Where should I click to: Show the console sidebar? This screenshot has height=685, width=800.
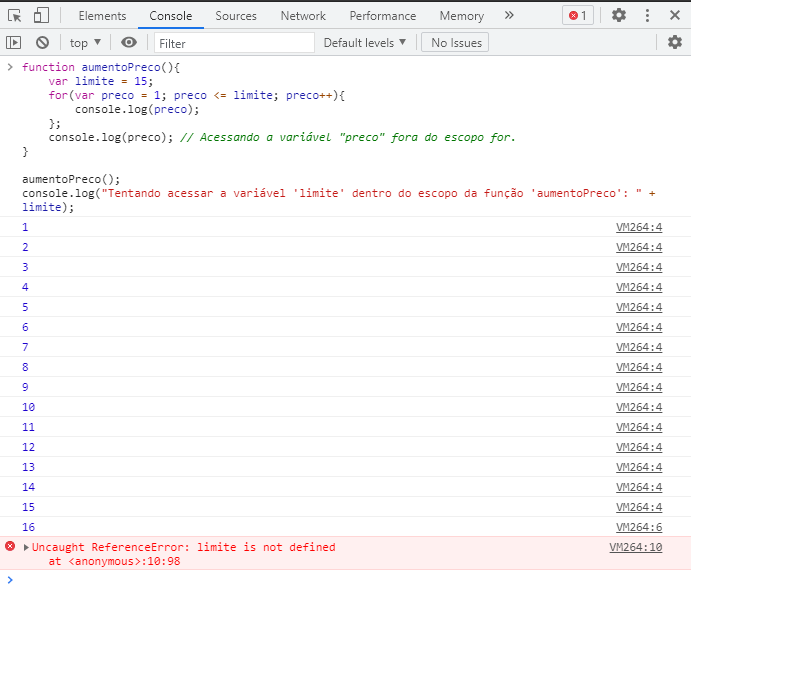pos(14,42)
